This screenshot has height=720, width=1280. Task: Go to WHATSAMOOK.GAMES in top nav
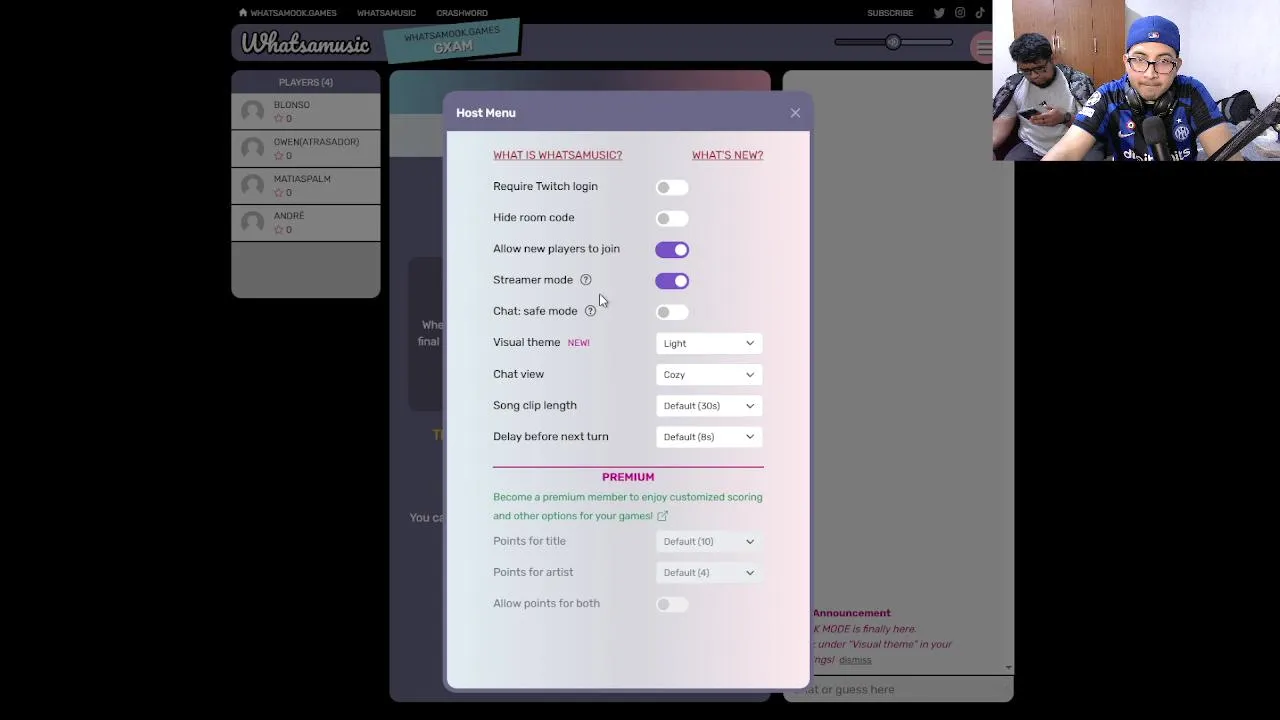click(293, 13)
